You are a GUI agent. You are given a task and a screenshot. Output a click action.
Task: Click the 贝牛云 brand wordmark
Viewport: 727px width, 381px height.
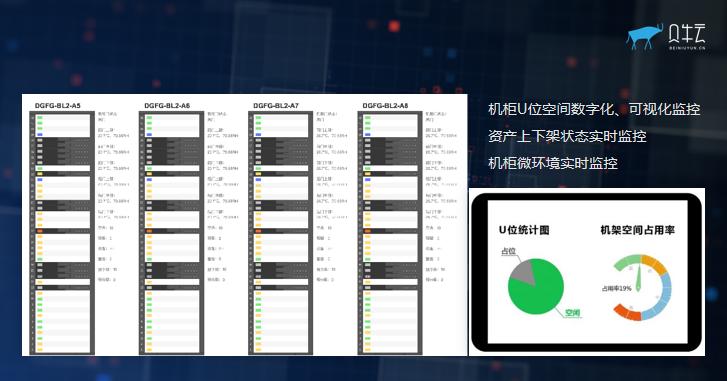[687, 34]
